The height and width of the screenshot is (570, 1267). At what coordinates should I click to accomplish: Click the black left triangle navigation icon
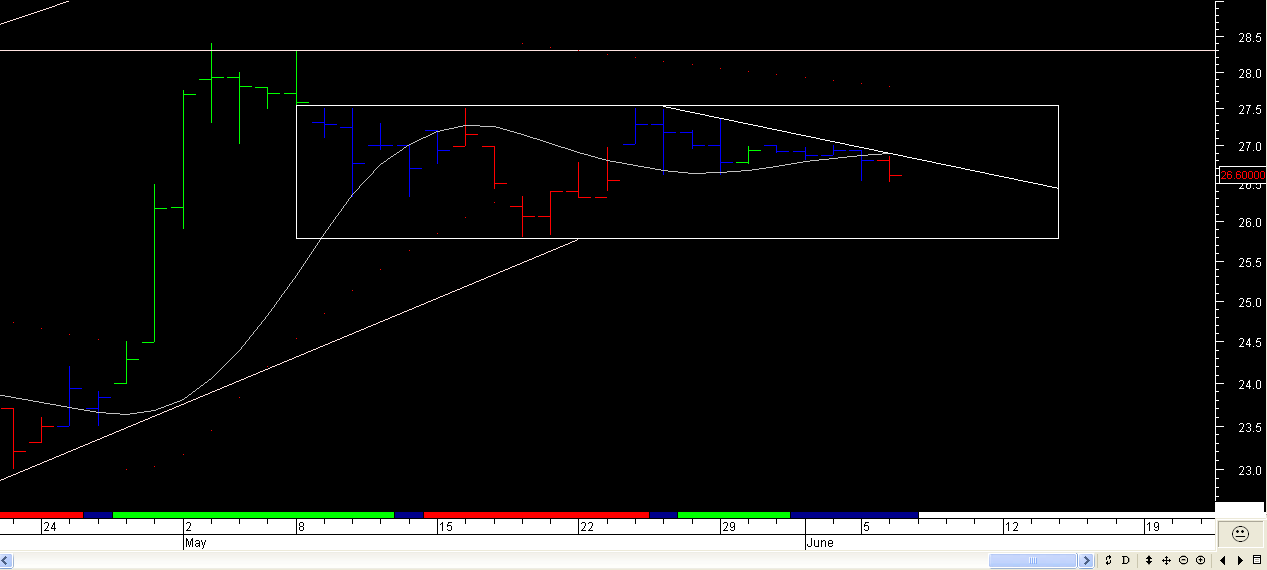pyautogui.click(x=1222, y=560)
